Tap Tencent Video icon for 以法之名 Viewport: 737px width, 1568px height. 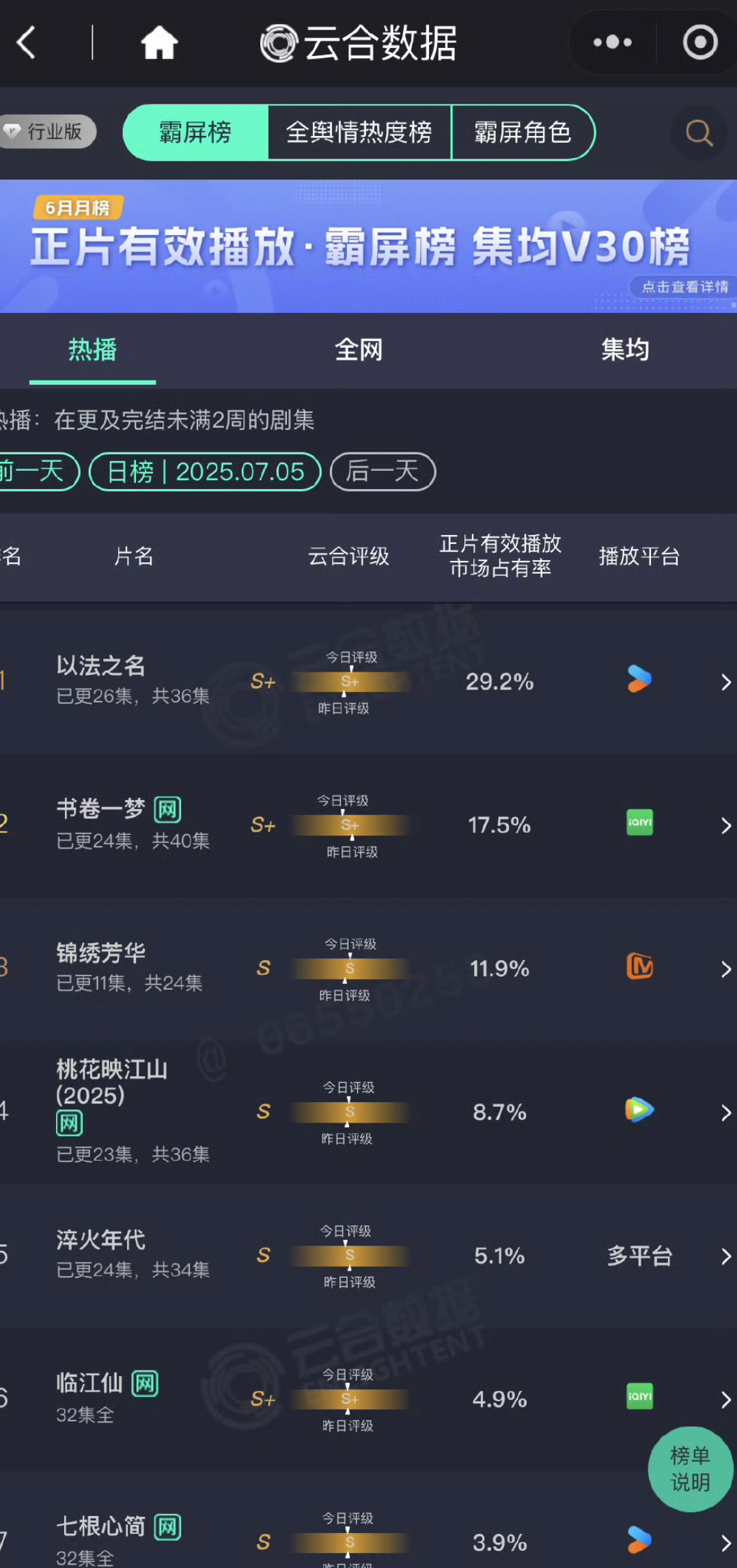[x=639, y=680]
